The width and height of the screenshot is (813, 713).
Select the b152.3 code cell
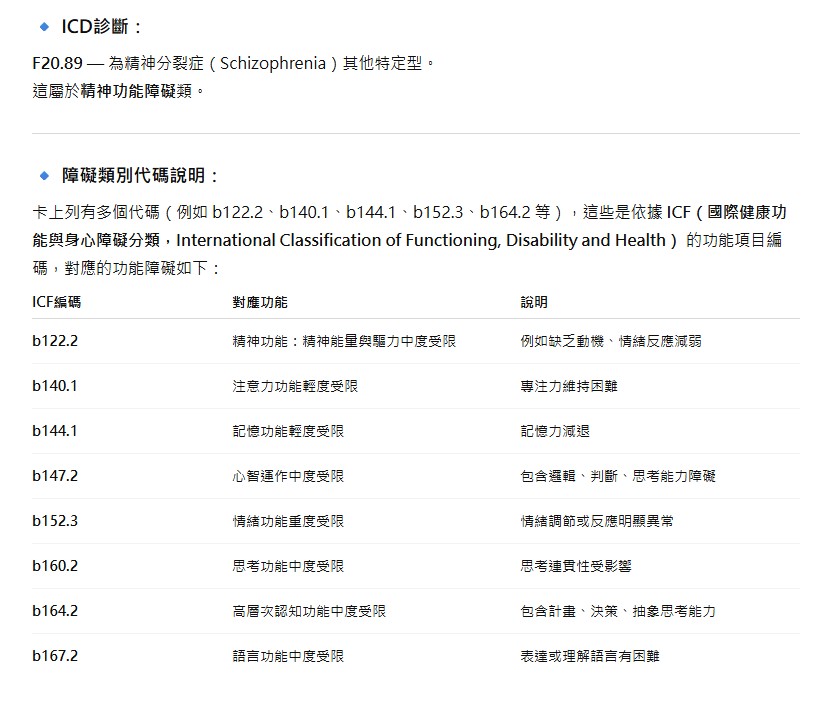pos(55,521)
